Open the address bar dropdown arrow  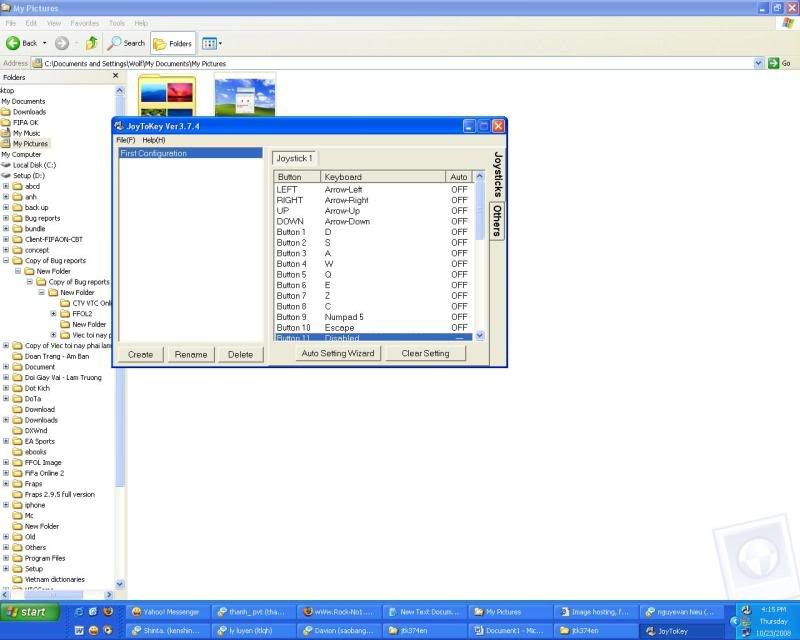pyautogui.click(x=758, y=63)
